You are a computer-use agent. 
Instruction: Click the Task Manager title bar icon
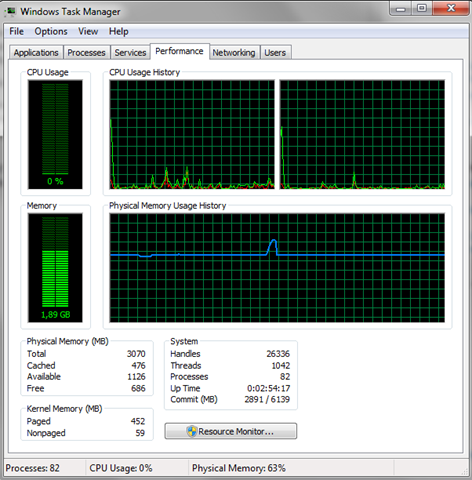[x=11, y=12]
